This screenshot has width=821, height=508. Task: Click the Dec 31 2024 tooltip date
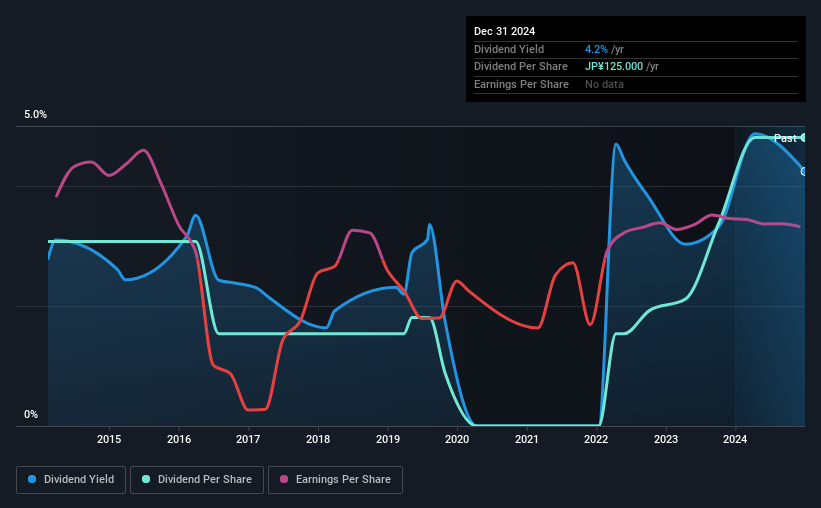click(x=504, y=31)
